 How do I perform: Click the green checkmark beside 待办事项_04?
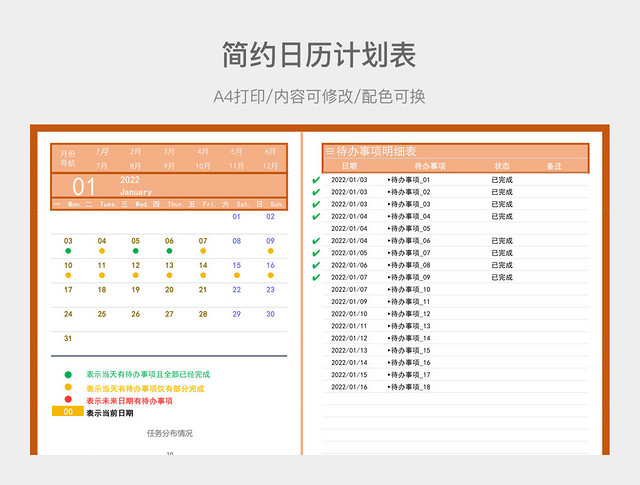[316, 216]
